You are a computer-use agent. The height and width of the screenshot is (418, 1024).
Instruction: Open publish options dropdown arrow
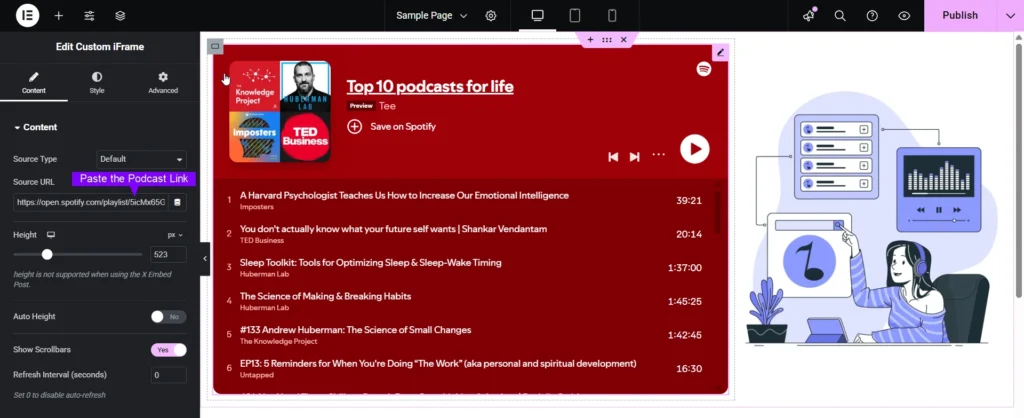coord(1010,16)
